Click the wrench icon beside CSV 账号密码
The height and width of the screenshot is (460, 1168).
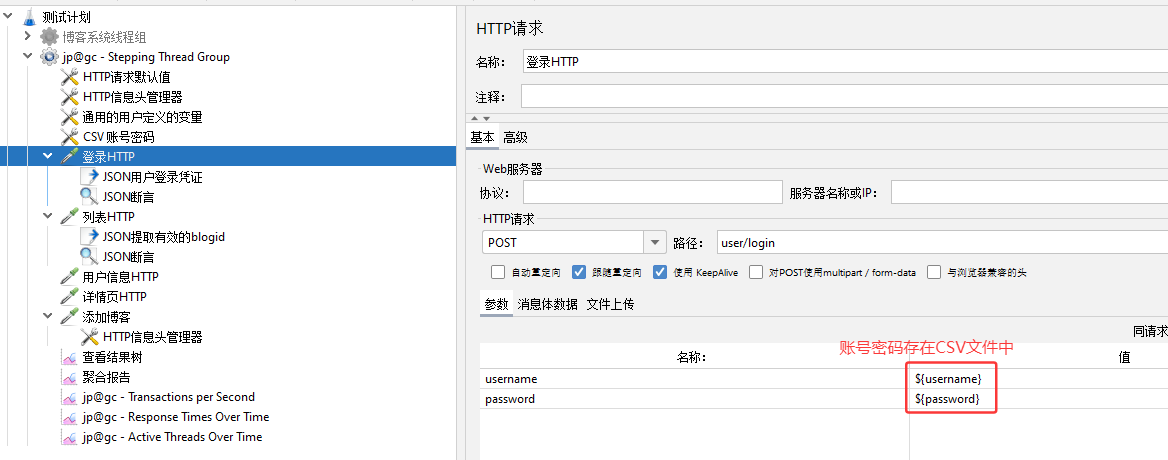(x=69, y=137)
